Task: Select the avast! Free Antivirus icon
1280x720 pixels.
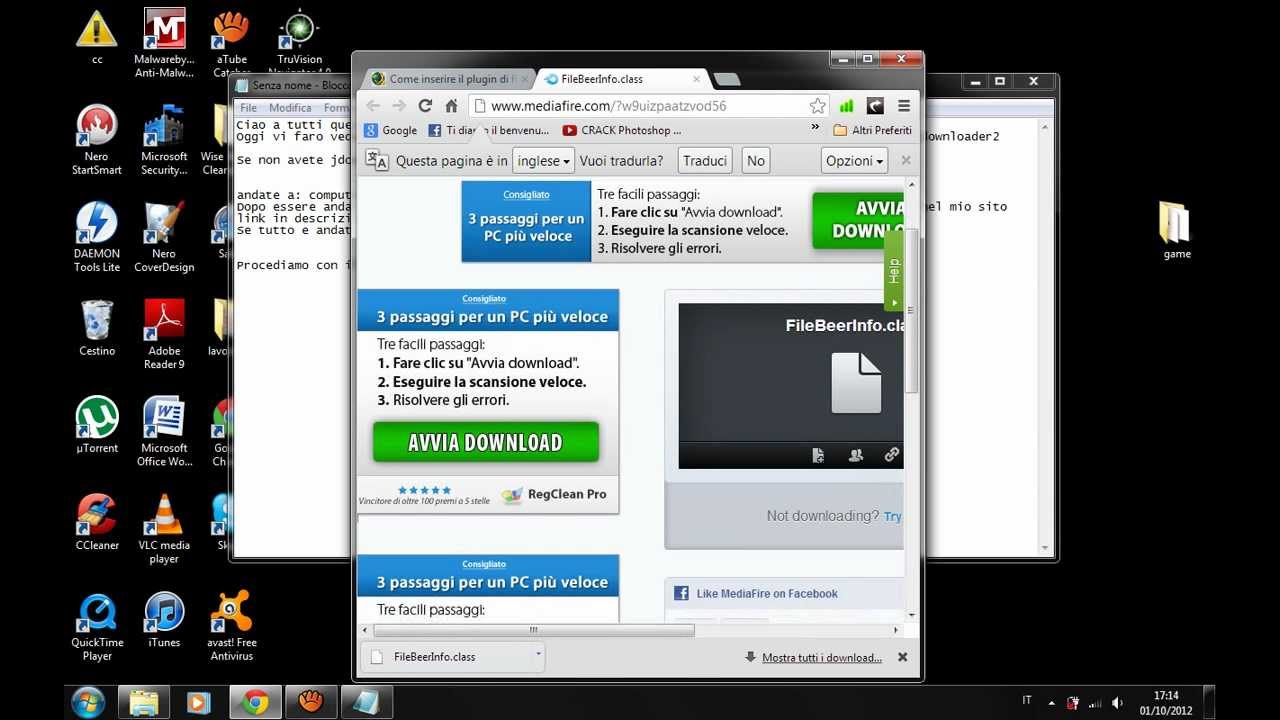Action: [232, 626]
